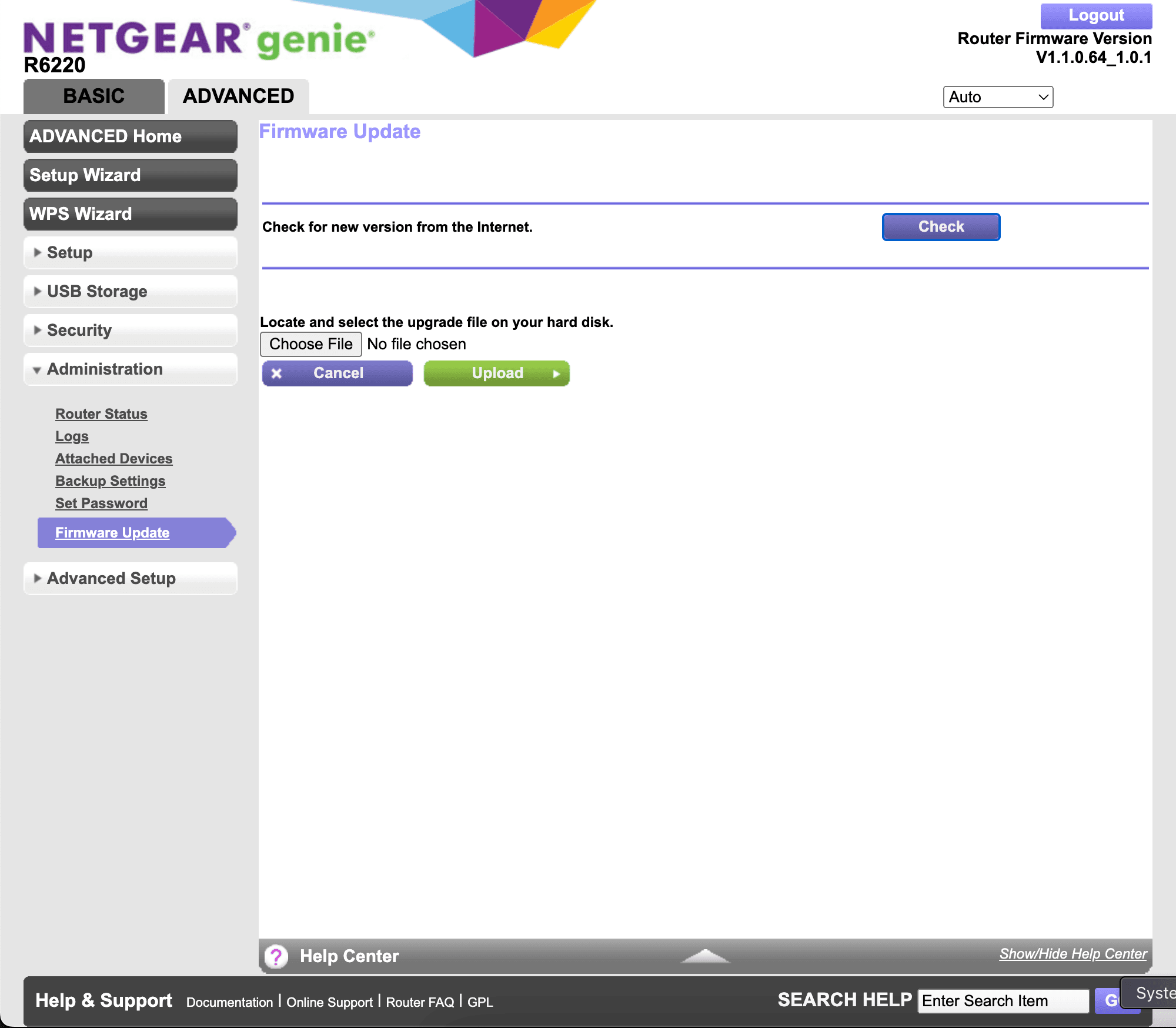
Task: Open the Set Password page
Action: [x=101, y=503]
